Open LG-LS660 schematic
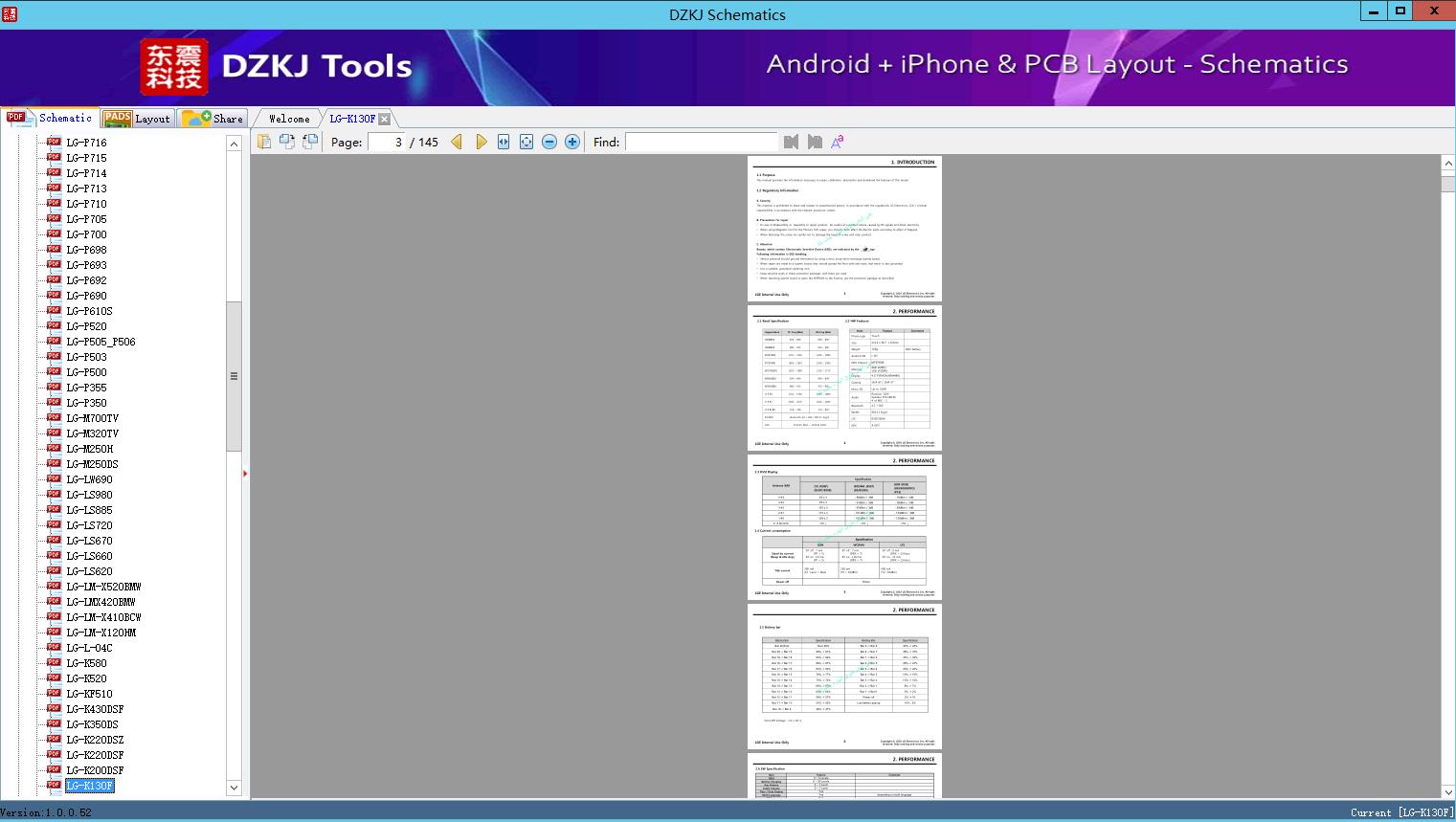 point(89,556)
